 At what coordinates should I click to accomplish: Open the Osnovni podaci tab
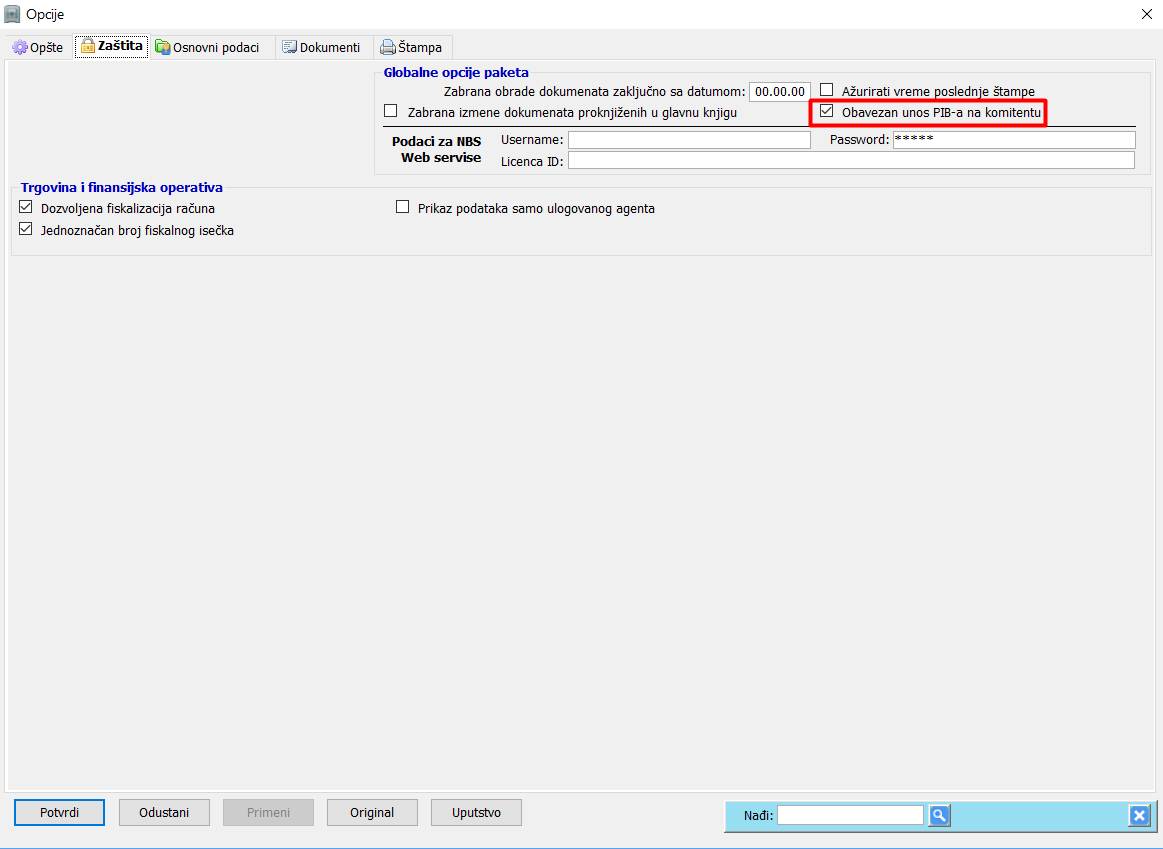213,47
